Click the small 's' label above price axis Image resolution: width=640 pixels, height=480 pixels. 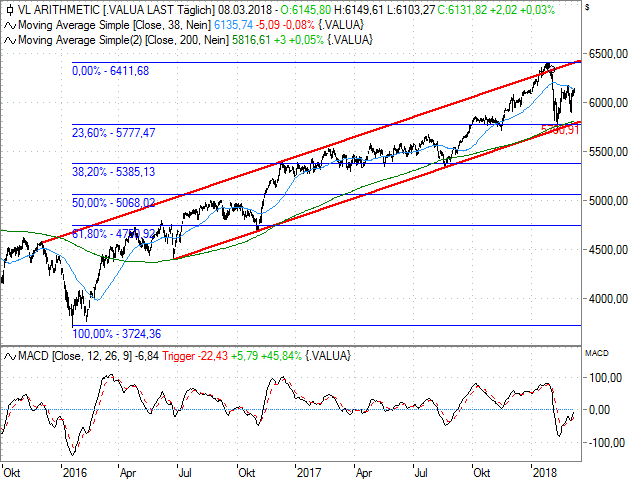coord(587,7)
